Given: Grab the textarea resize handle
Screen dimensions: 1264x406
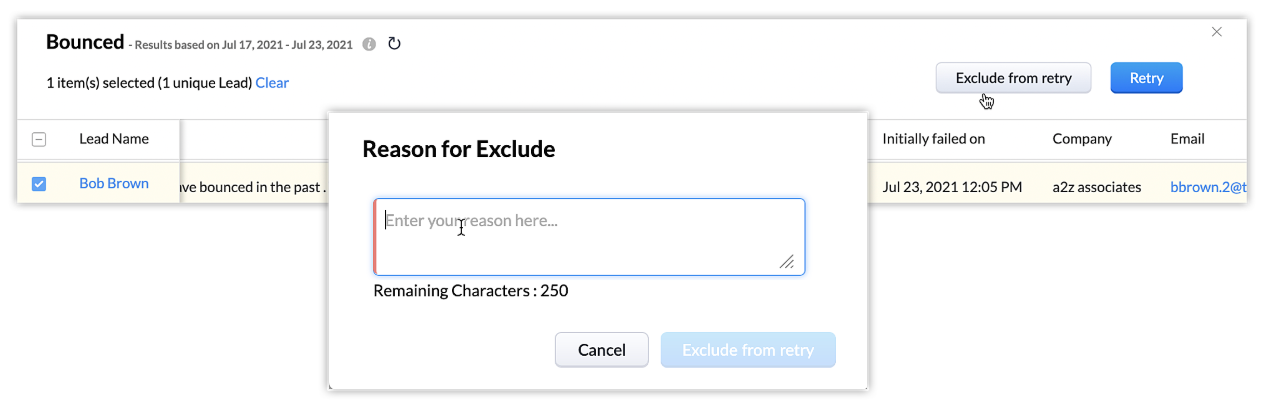Looking at the screenshot, I should (787, 262).
